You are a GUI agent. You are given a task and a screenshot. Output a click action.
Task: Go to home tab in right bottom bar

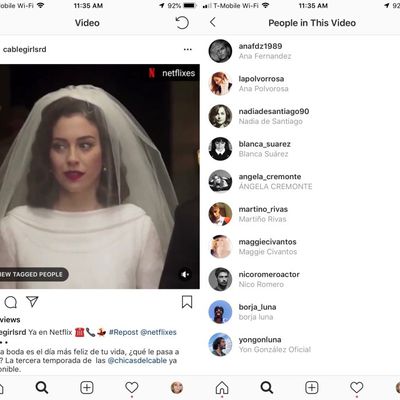222,388
